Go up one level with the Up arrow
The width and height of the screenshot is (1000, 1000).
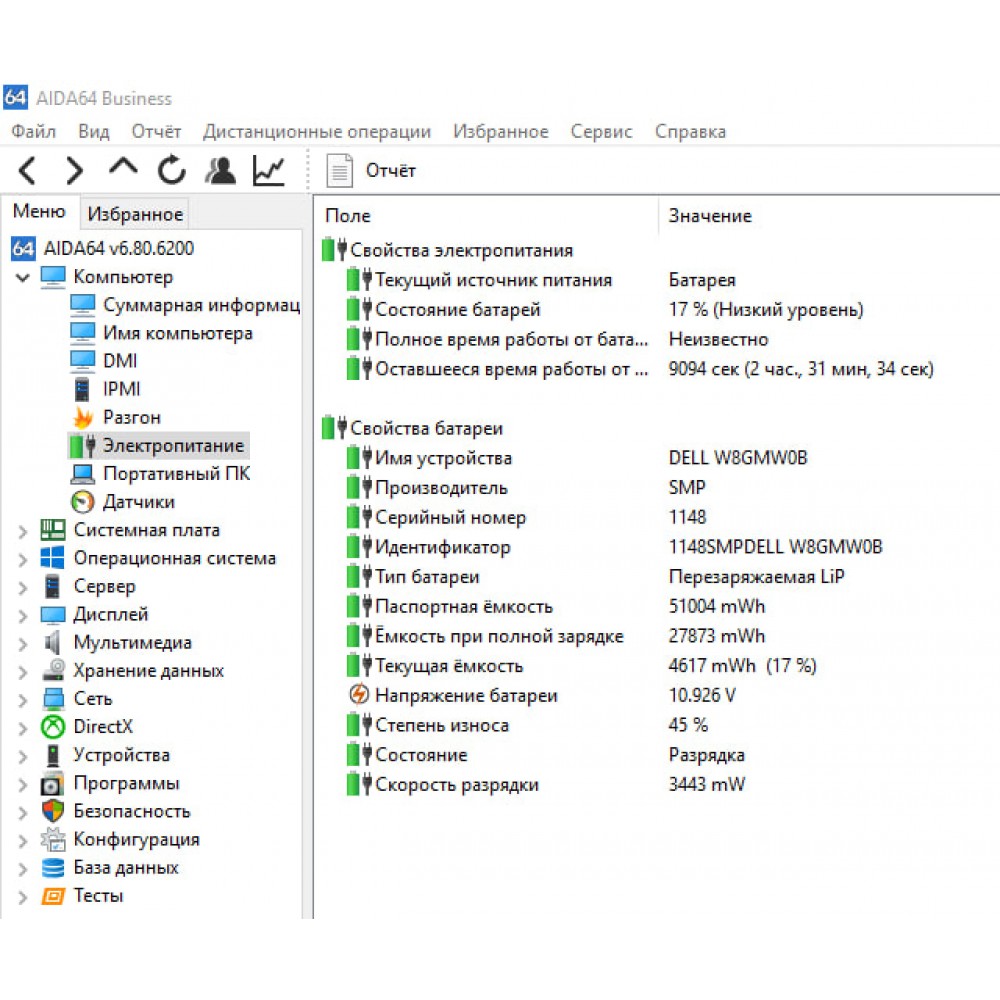123,168
